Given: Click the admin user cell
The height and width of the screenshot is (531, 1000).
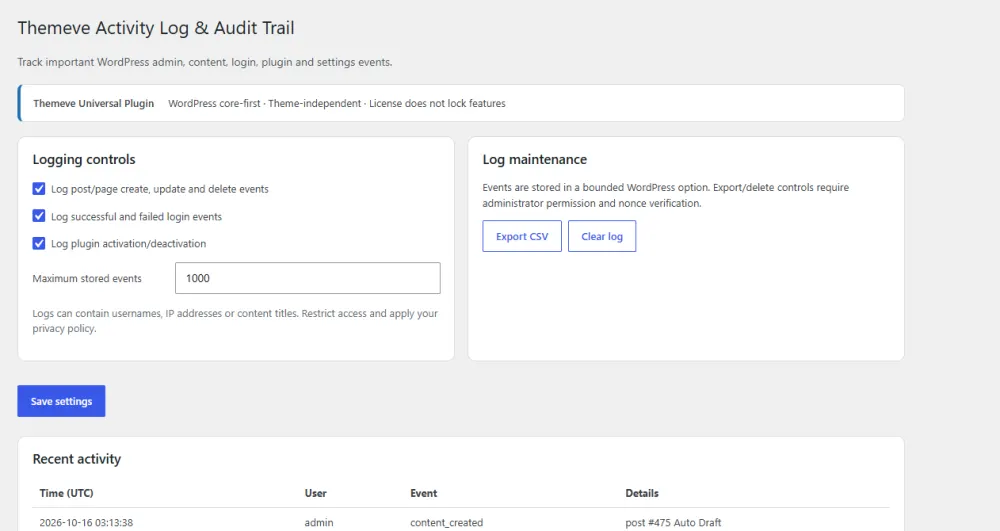Looking at the screenshot, I should coord(319,523).
